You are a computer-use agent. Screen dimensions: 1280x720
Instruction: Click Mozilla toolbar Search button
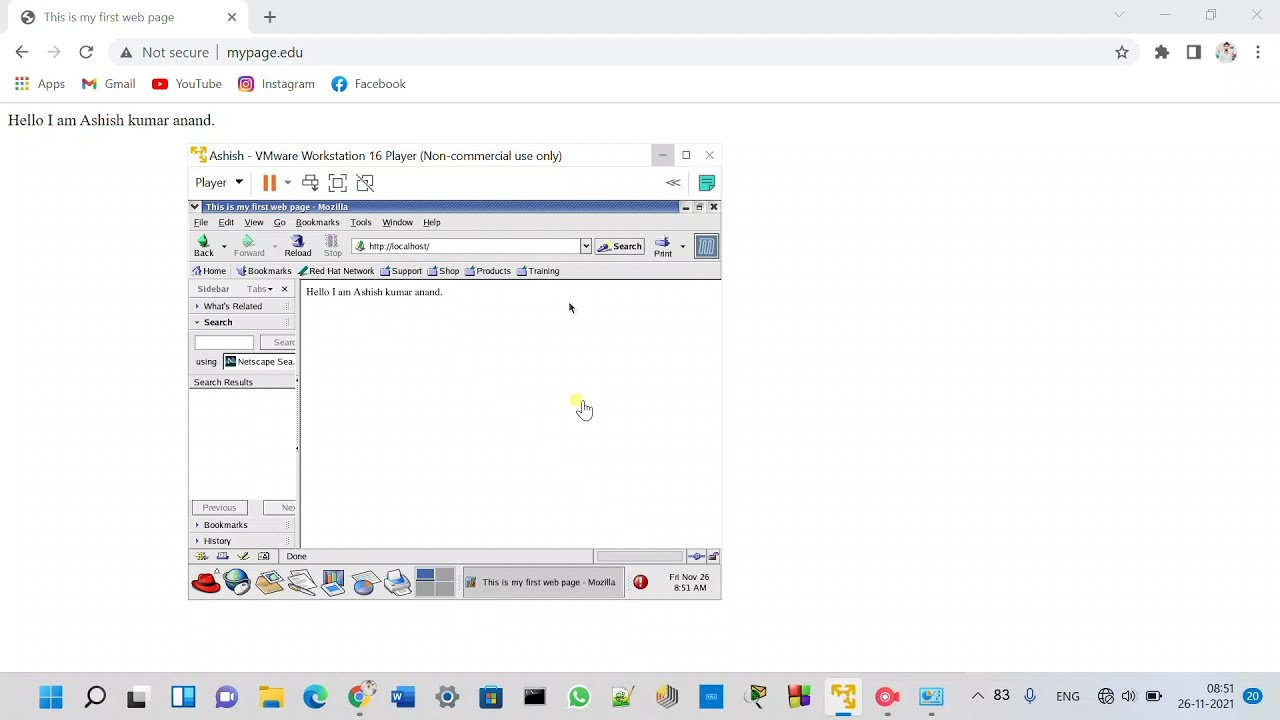pos(620,246)
